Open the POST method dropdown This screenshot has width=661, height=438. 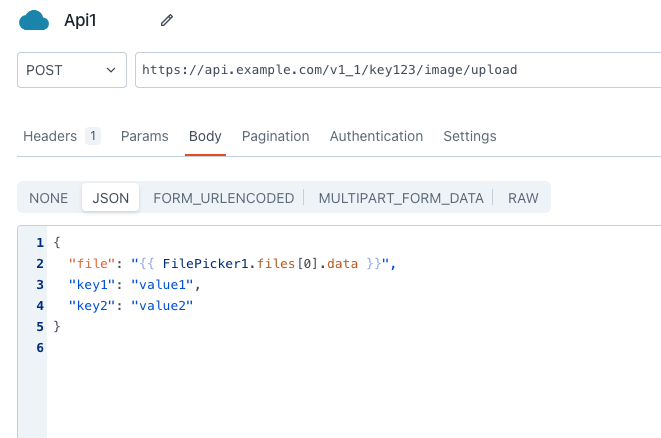coord(72,70)
